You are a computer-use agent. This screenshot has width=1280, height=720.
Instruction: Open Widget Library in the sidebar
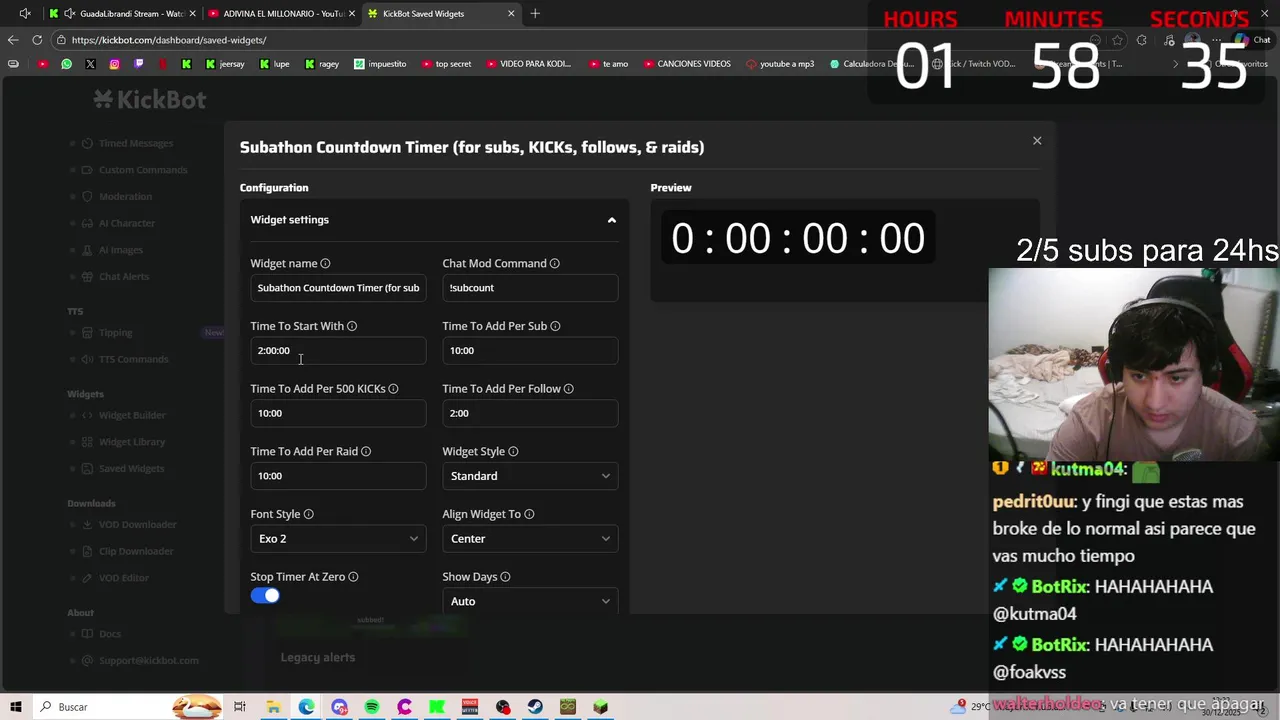[x=131, y=442]
